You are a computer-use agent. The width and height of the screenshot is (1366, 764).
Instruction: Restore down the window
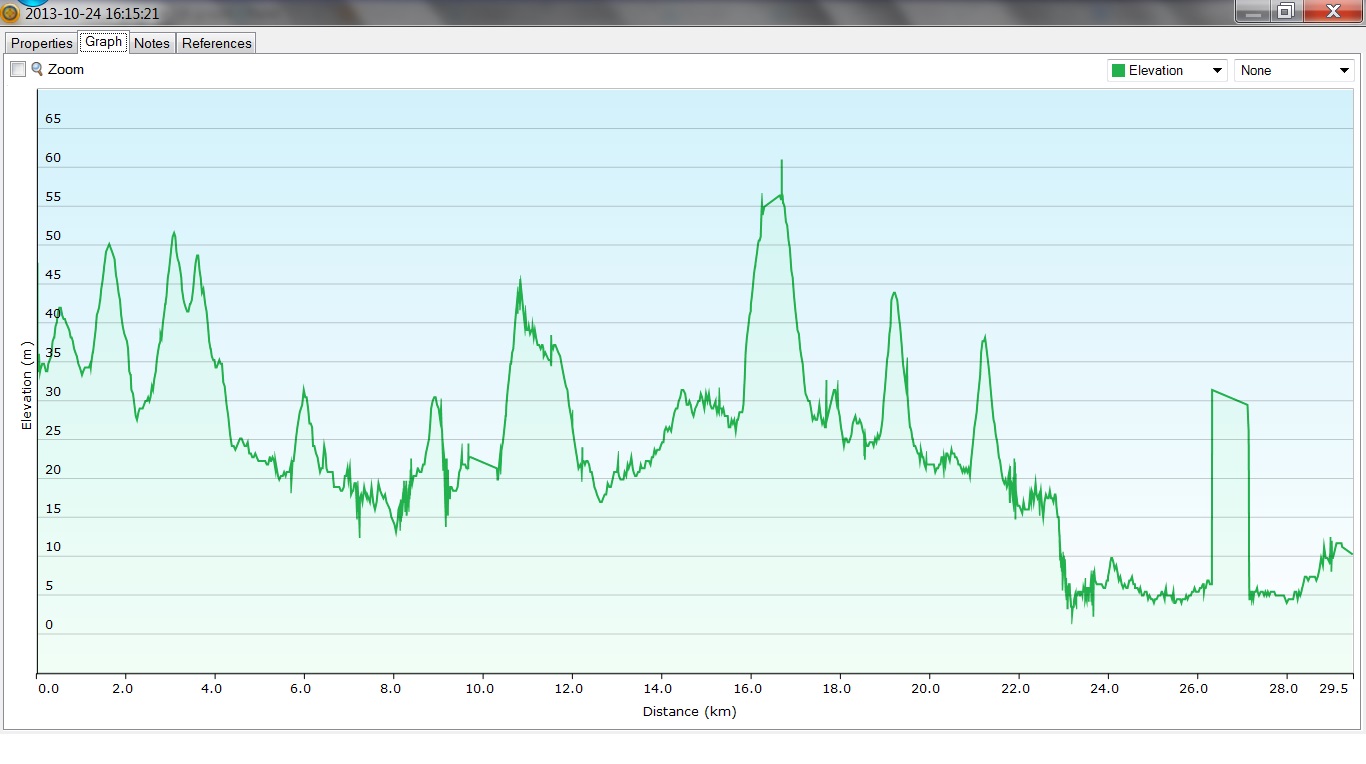coord(1285,11)
